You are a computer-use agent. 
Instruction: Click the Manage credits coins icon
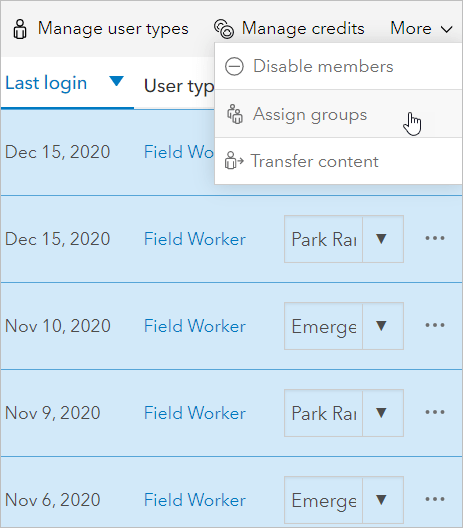click(224, 29)
